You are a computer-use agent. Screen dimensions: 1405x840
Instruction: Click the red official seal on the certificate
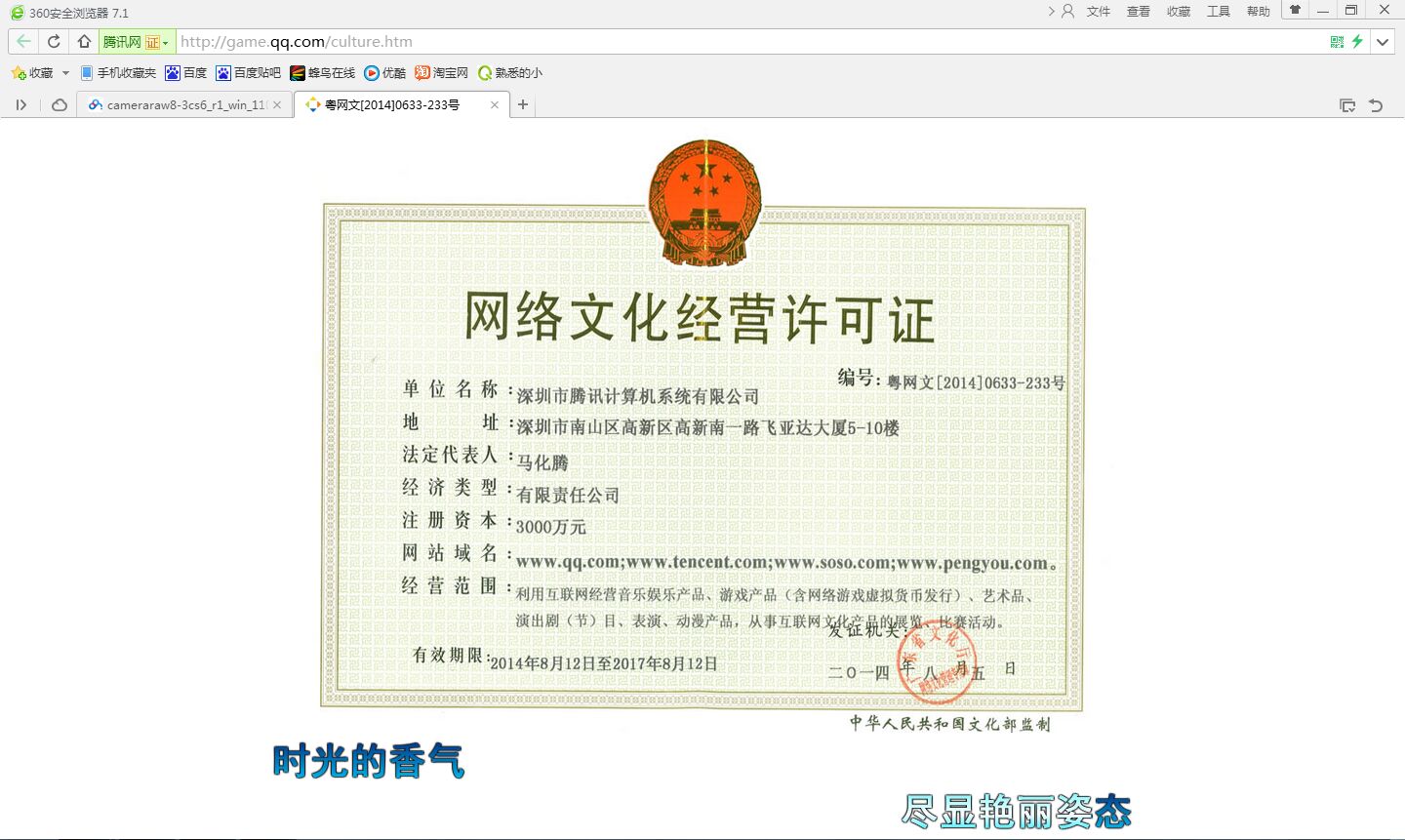pyautogui.click(x=937, y=664)
